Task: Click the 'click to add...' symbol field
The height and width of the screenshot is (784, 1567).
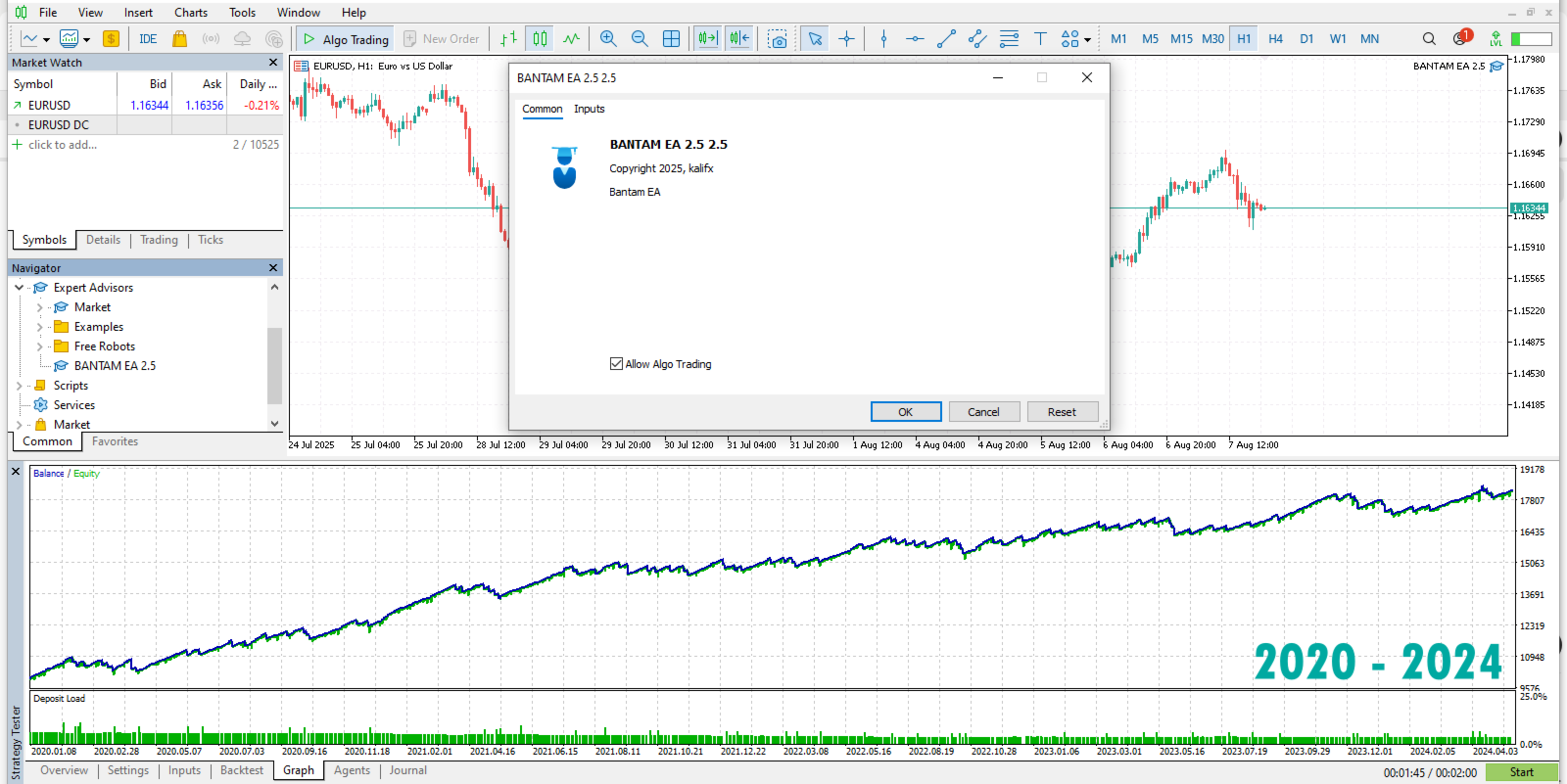Action: tap(63, 145)
